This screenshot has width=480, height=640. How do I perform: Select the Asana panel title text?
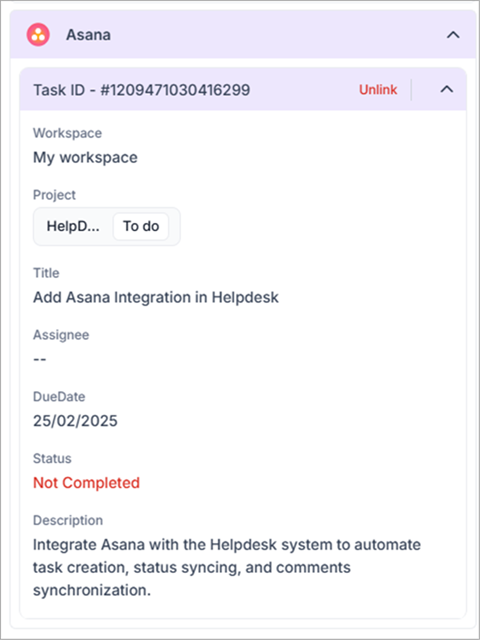tap(88, 35)
